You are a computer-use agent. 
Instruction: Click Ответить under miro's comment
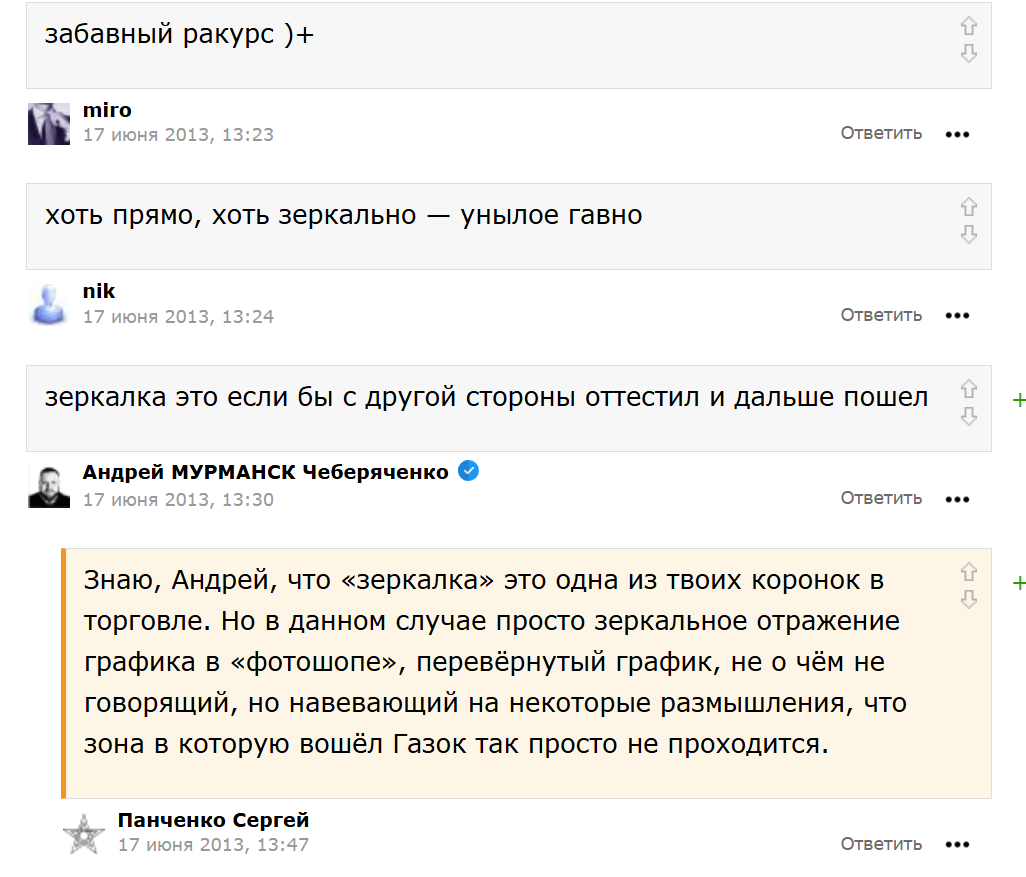pyautogui.click(x=880, y=133)
